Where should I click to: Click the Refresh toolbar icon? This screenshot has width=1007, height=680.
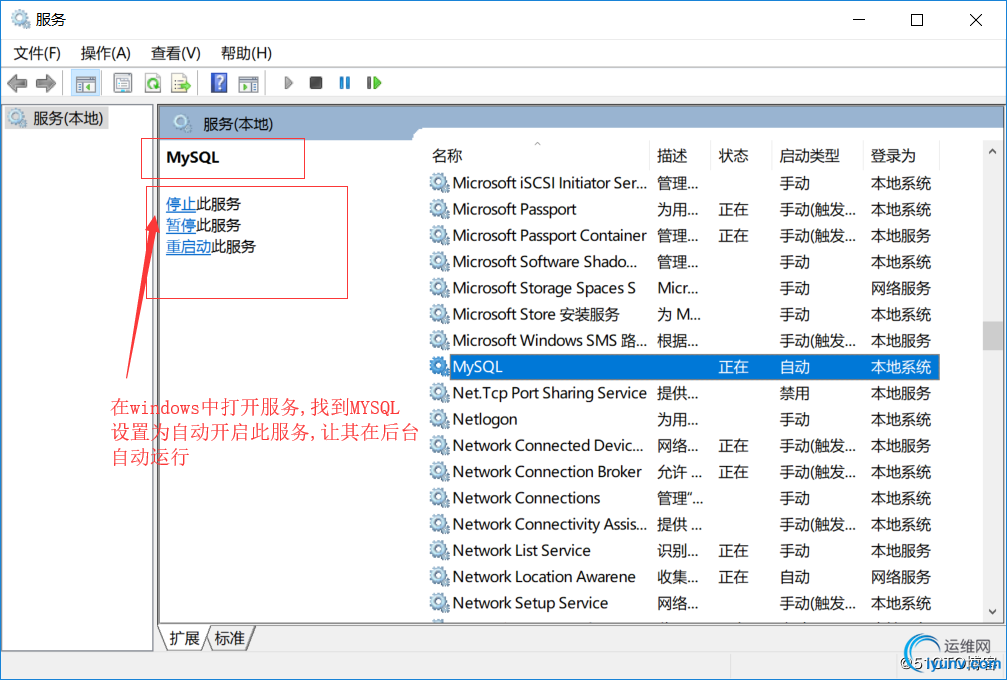pos(152,83)
